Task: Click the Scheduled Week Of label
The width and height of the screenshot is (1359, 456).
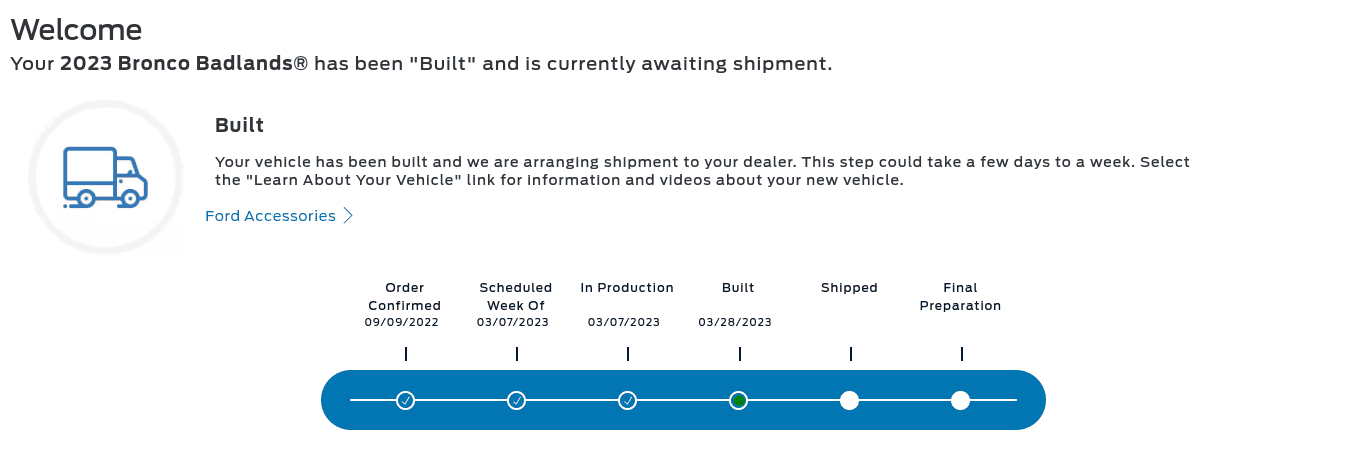Action: tap(516, 297)
